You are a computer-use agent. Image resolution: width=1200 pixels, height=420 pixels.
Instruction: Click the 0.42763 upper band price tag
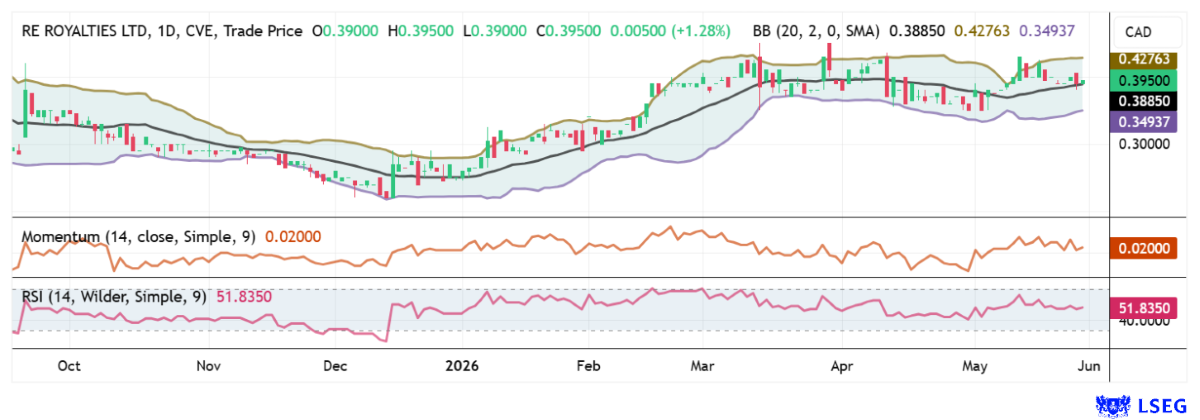pos(1145,61)
